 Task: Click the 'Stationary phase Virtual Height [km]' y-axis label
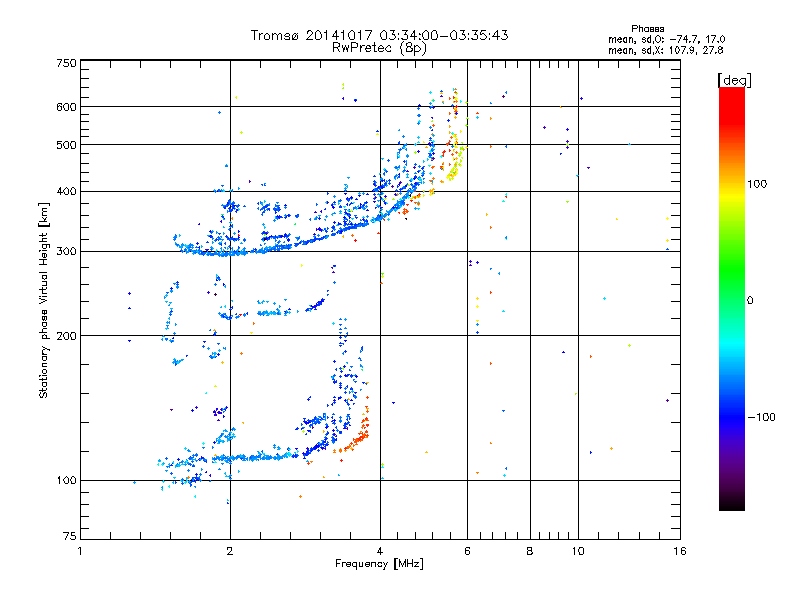43,300
